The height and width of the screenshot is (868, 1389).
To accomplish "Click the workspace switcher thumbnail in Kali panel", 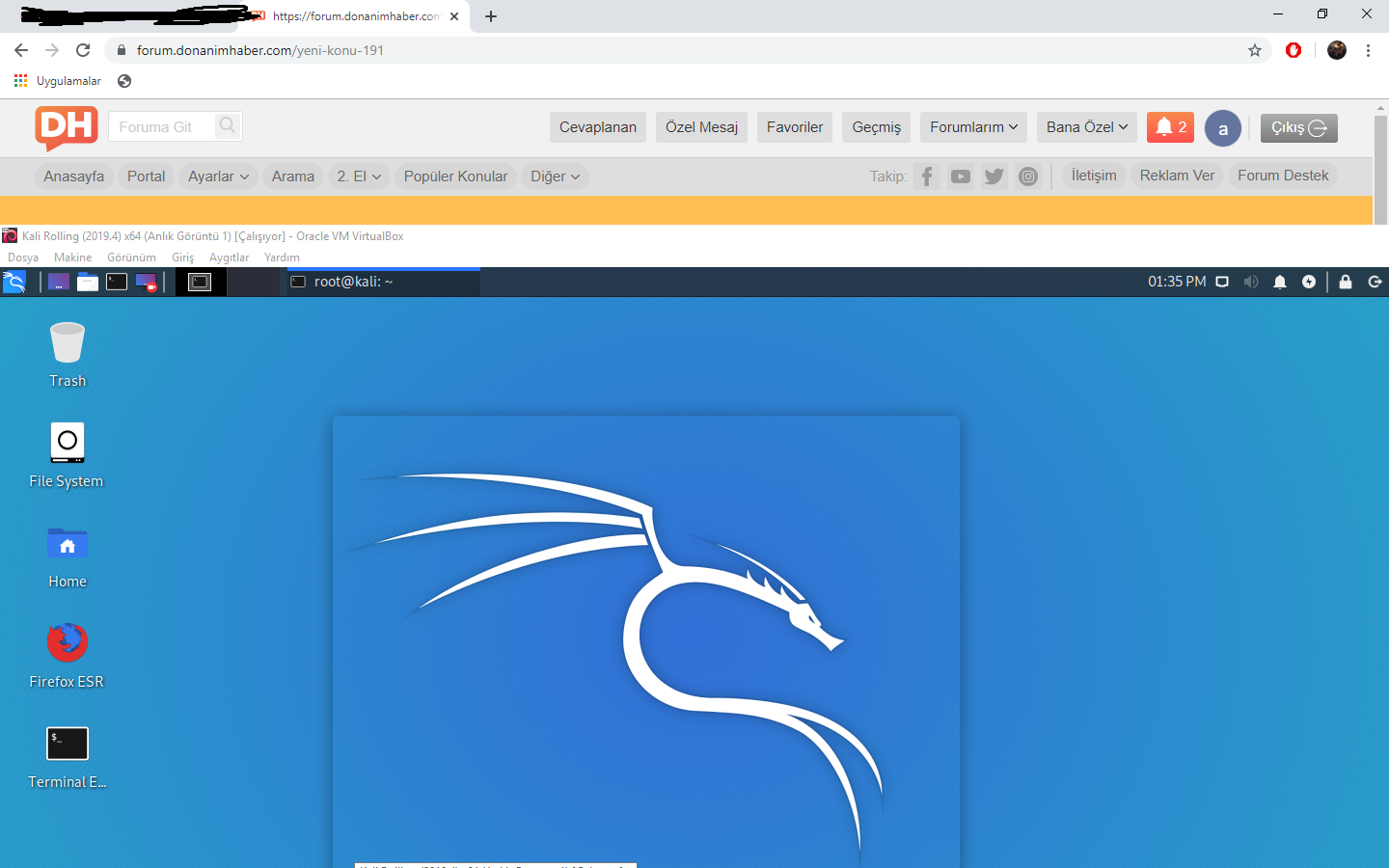I will [200, 282].
